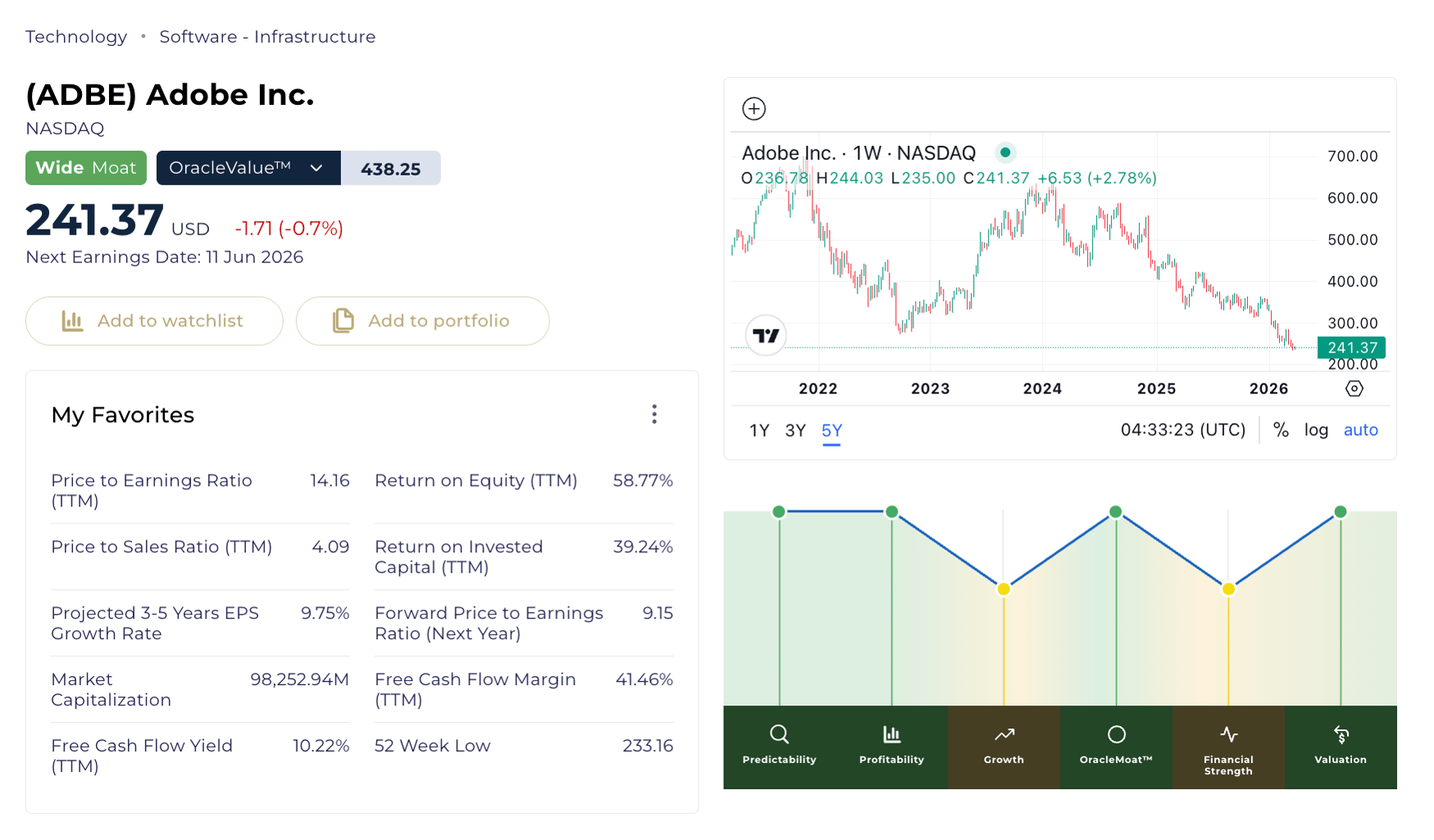Select the Predictability magnifier icon

779,734
